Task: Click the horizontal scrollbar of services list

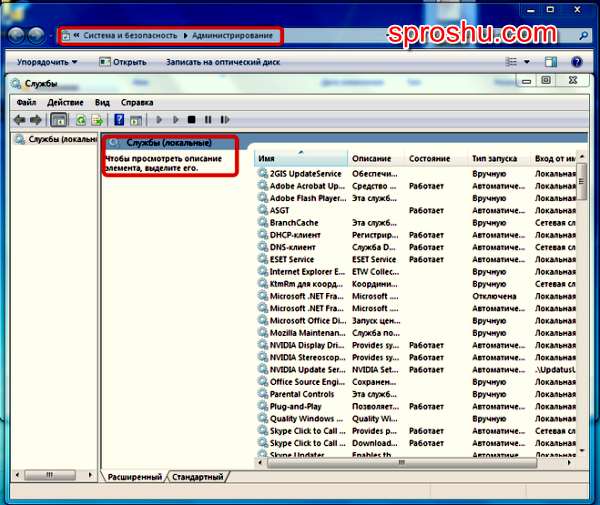Action: (x=401, y=463)
